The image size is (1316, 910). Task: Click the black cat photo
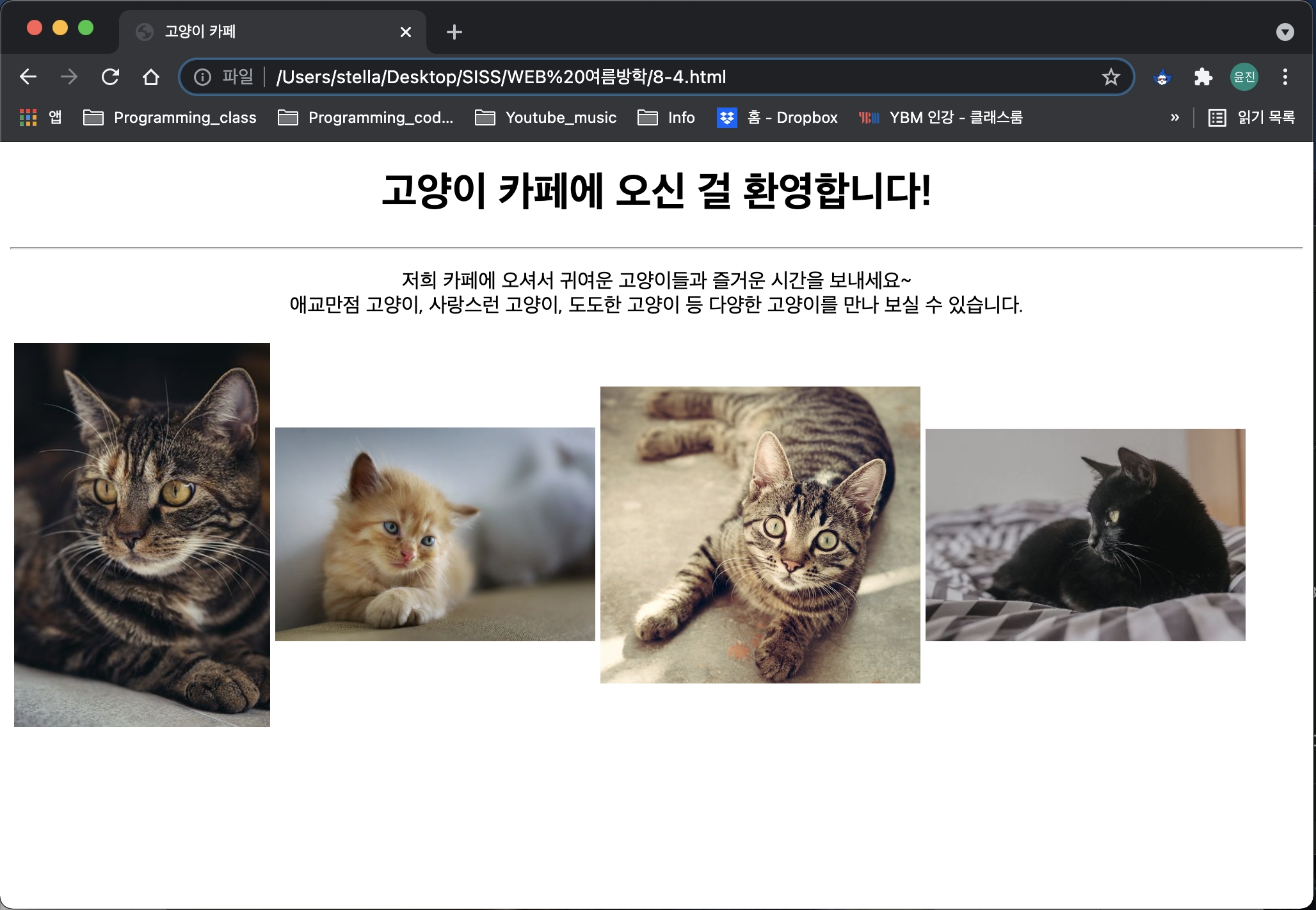[1085, 535]
